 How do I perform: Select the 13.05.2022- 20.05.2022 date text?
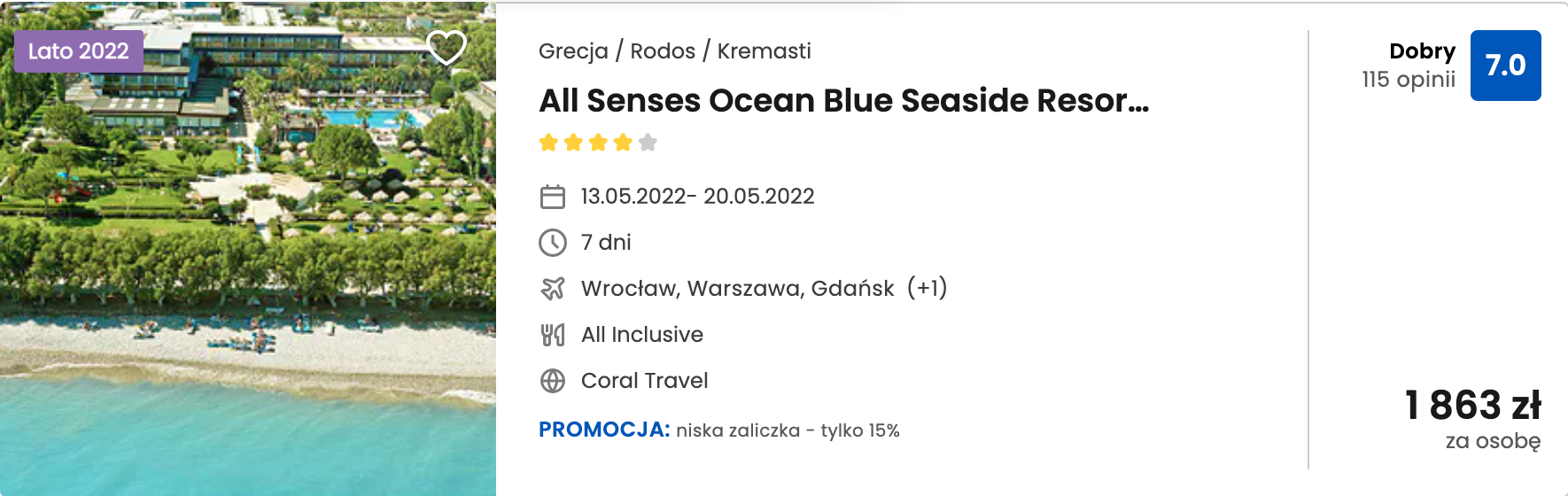pyautogui.click(x=697, y=197)
